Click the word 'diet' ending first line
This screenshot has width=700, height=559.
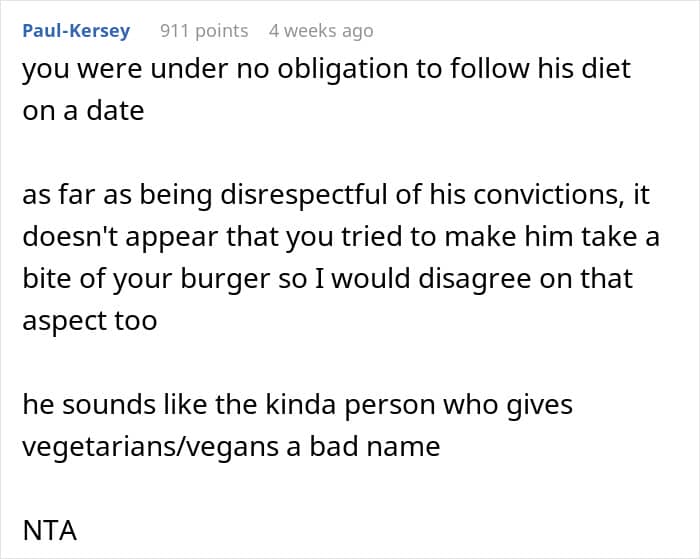coord(606,69)
